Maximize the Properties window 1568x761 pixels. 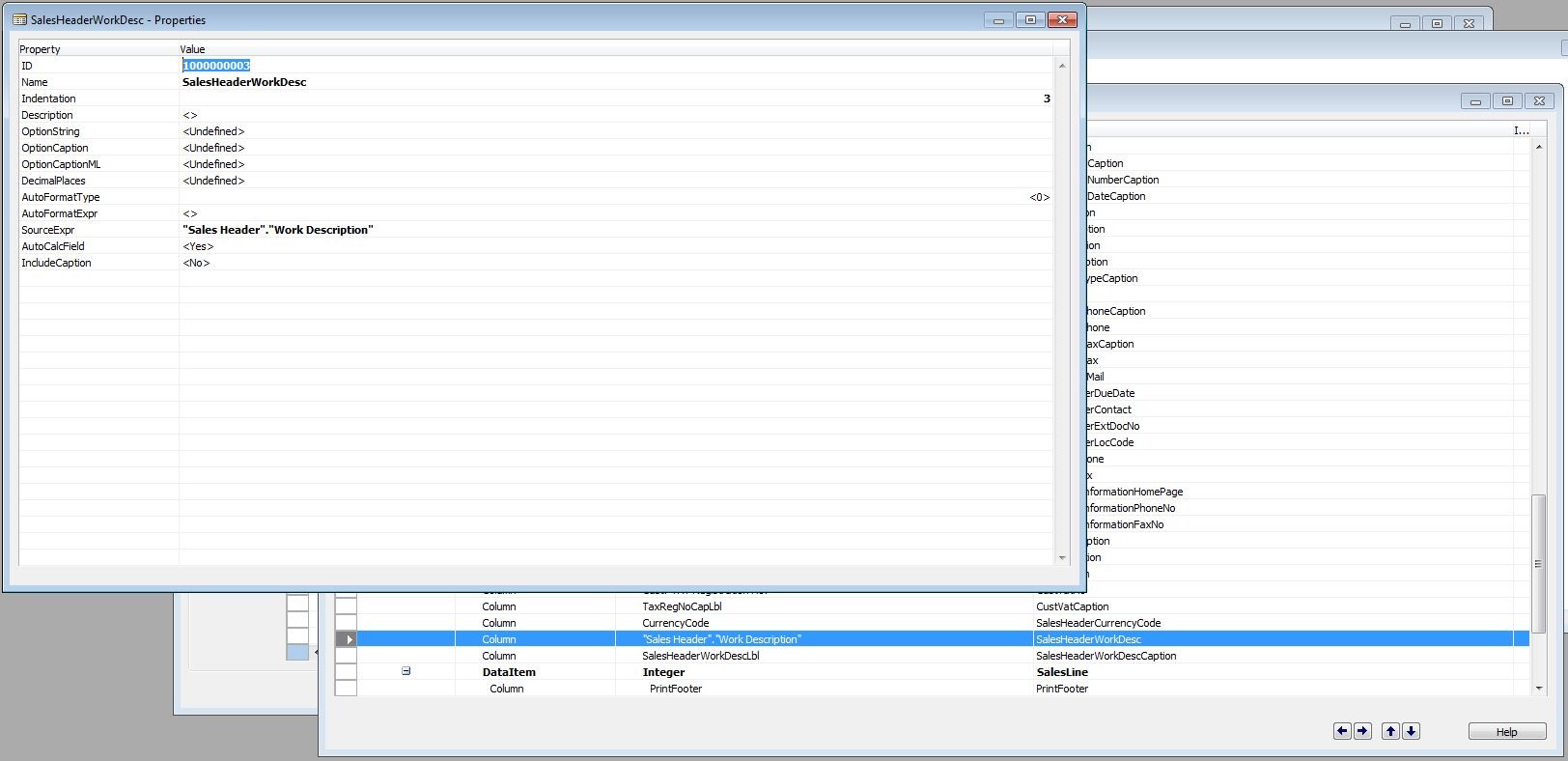click(x=1030, y=19)
